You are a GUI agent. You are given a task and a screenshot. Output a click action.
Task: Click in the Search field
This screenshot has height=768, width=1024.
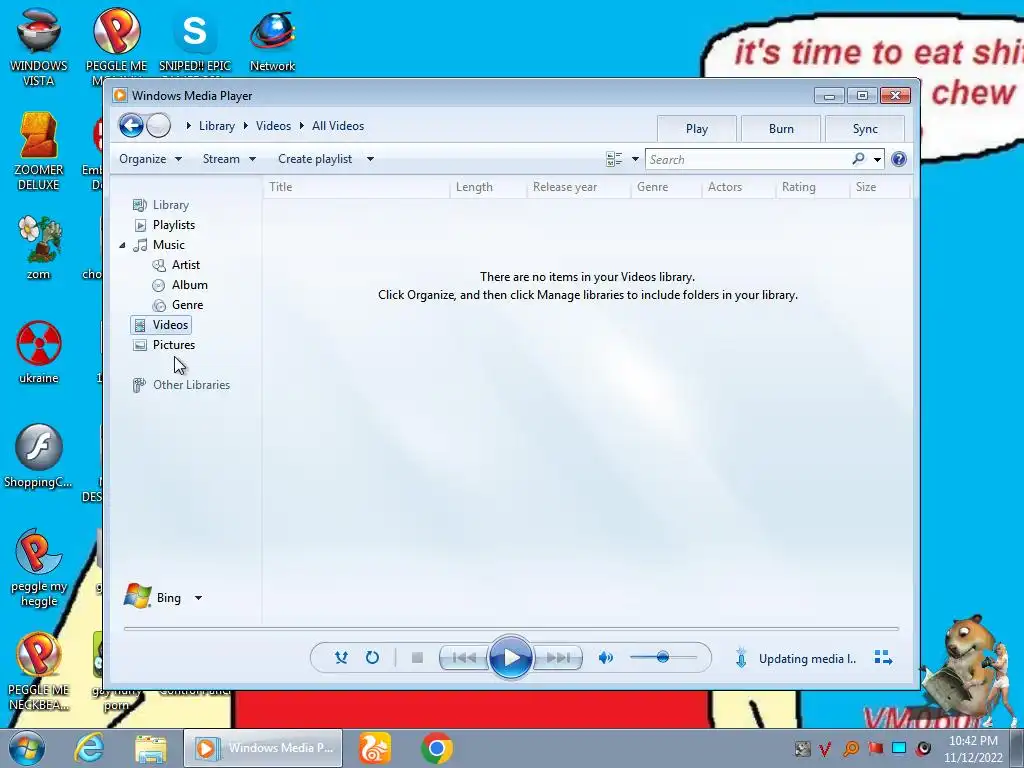(748, 159)
